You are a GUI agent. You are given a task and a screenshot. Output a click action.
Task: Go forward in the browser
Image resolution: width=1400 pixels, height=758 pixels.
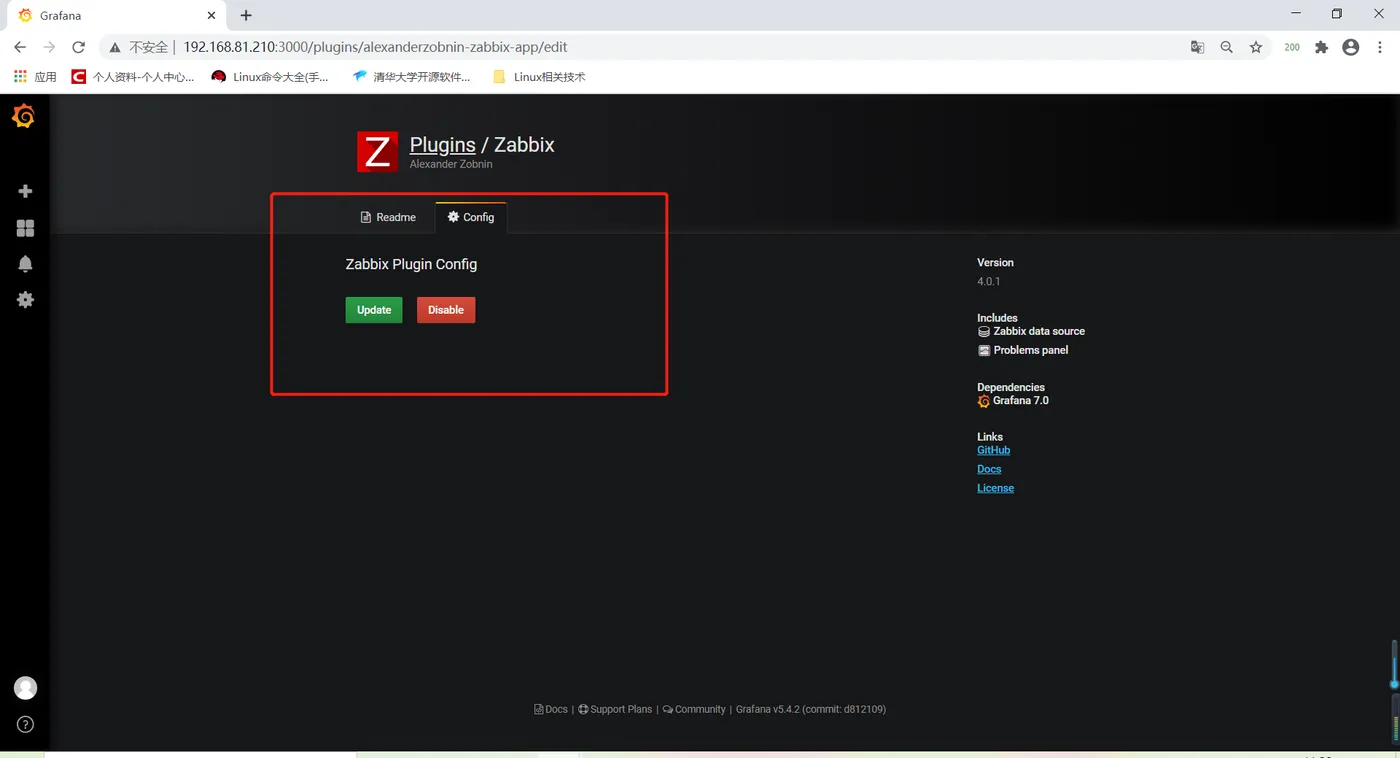tap(49, 47)
